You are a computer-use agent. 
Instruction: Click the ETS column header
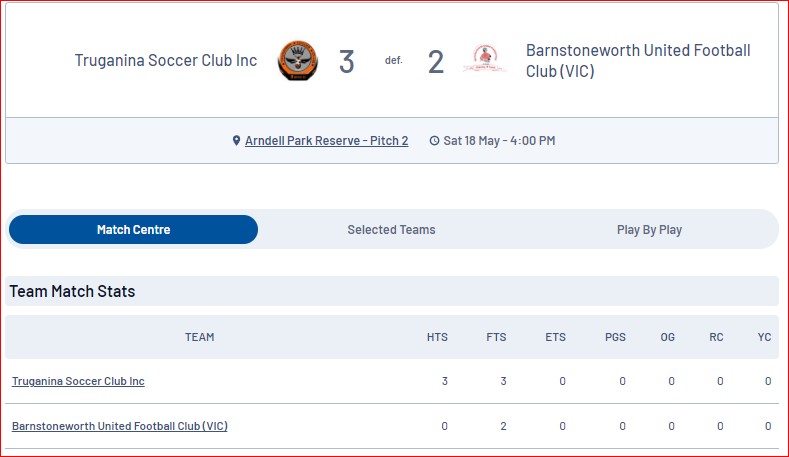point(556,337)
